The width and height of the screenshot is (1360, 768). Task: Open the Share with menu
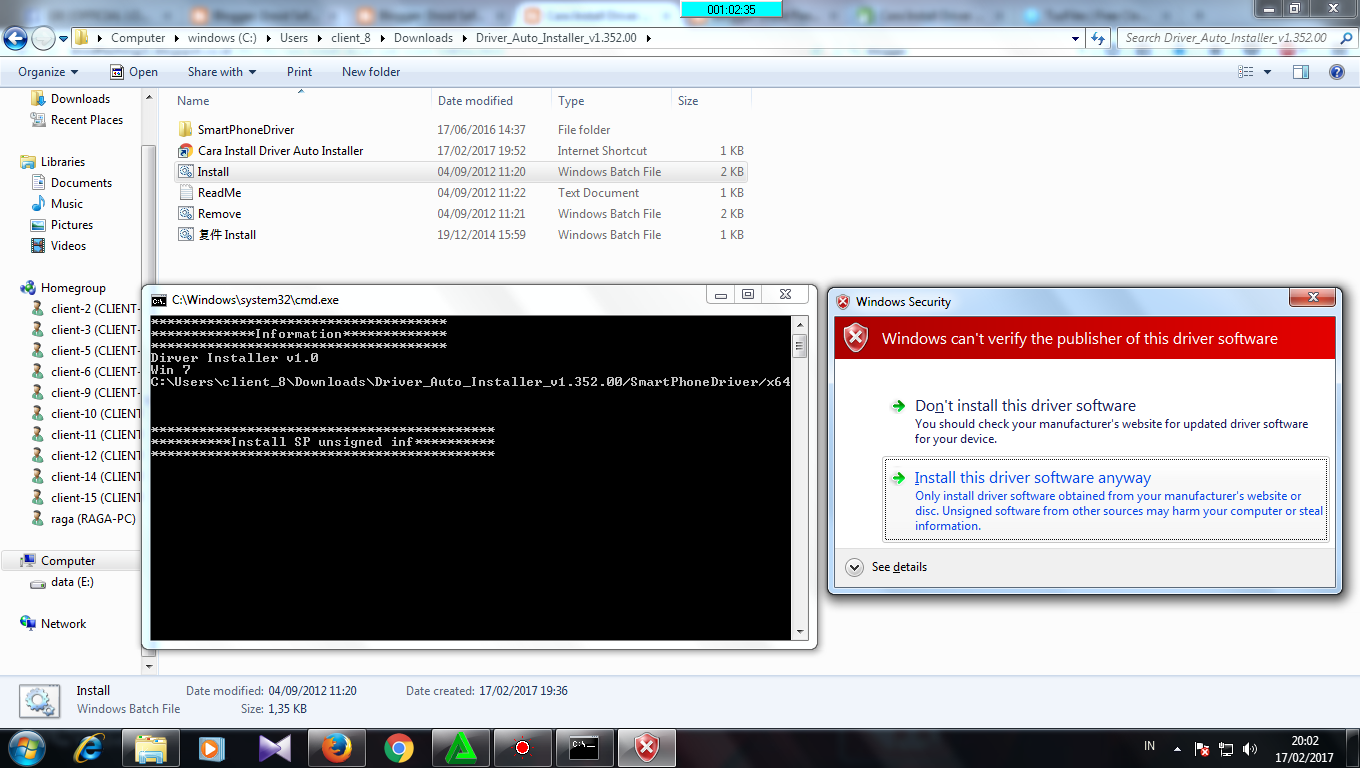[x=222, y=72]
